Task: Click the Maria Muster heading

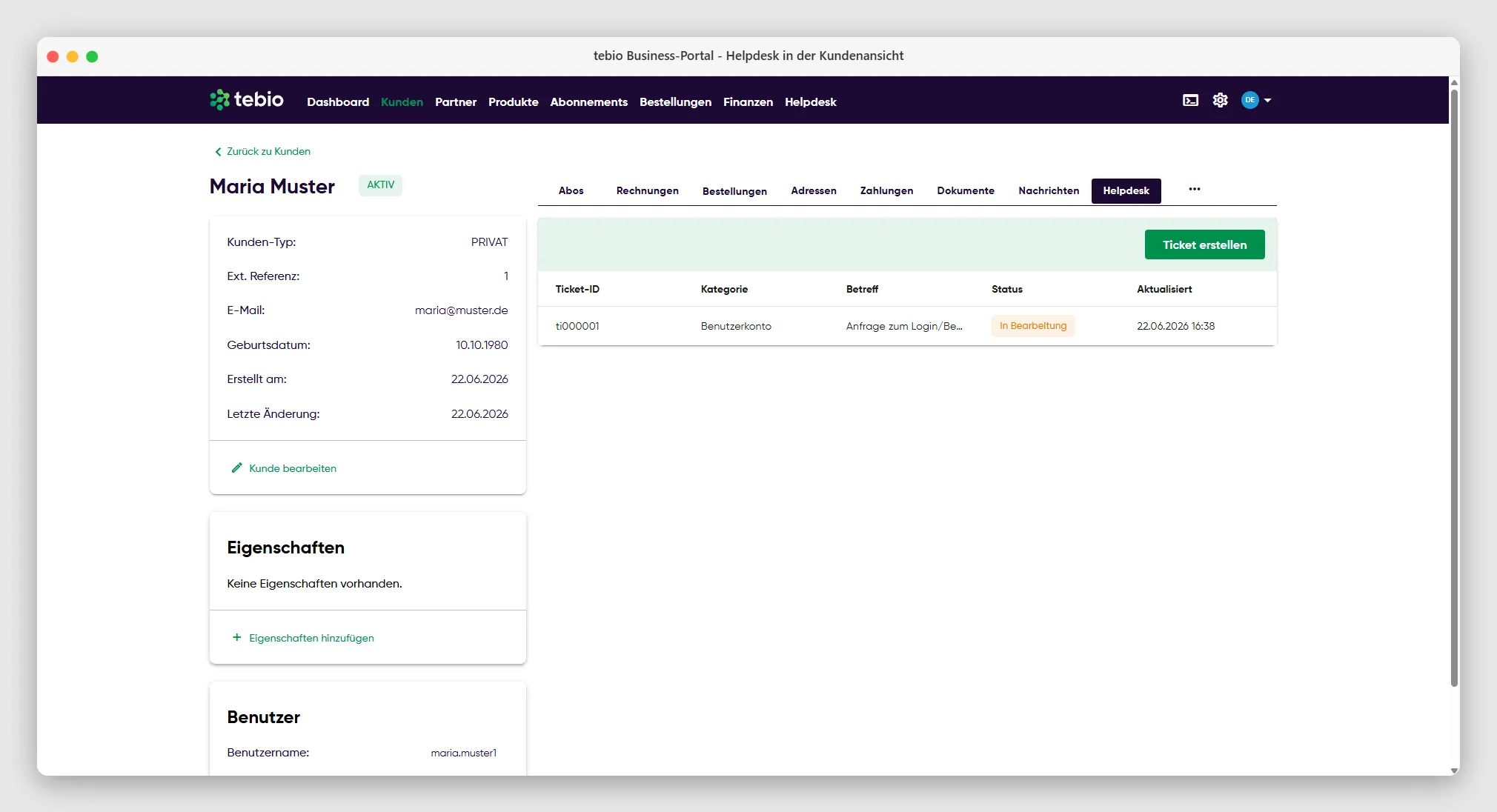Action: click(x=272, y=186)
